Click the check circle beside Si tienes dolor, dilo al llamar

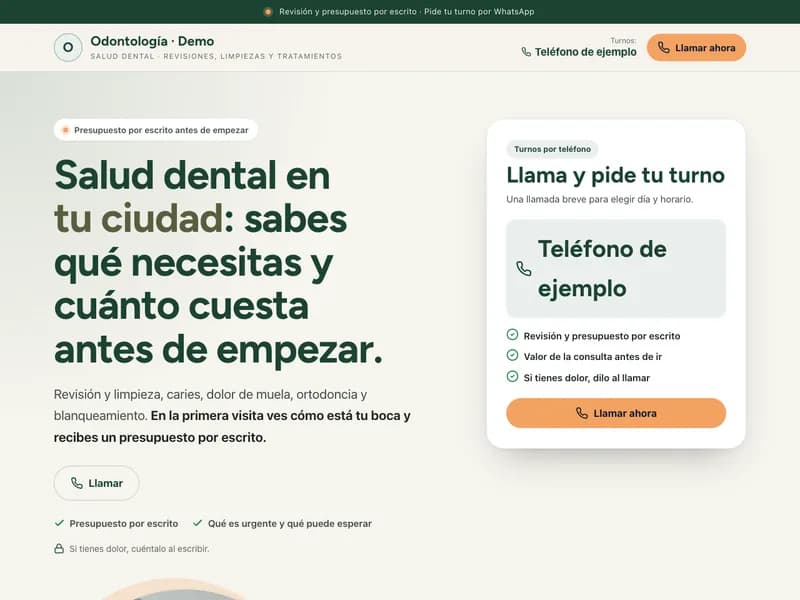[512, 377]
